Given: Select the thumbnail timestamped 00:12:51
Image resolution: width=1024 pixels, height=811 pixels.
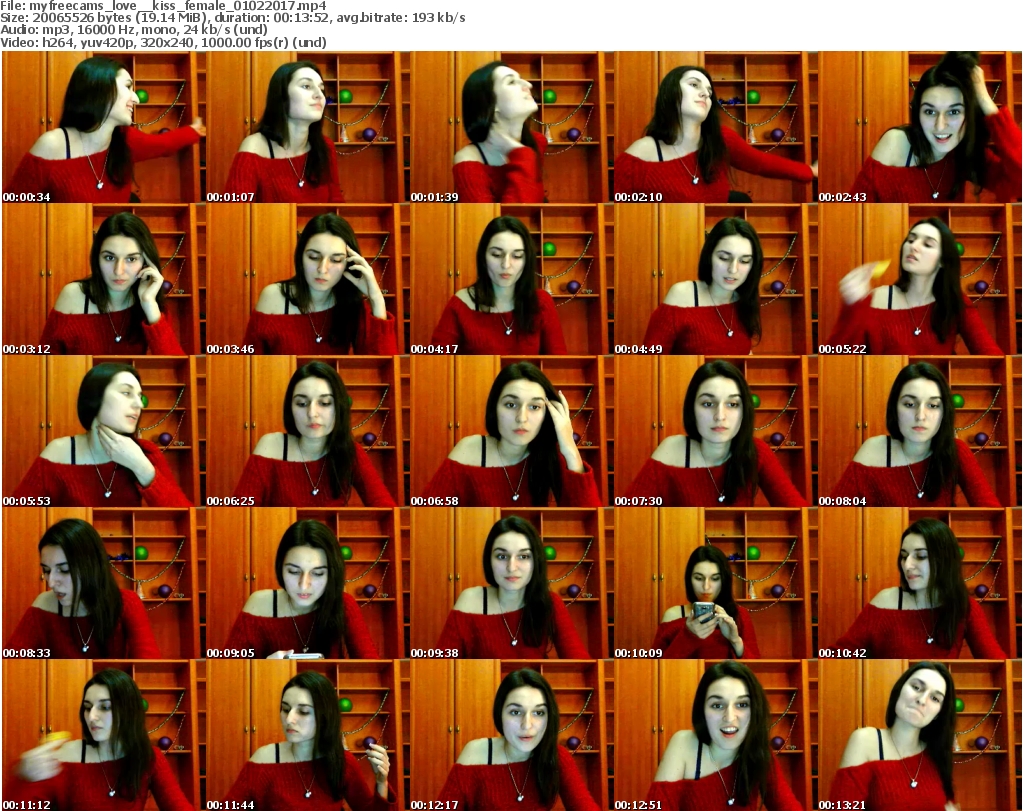Looking at the screenshot, I should 716,735.
